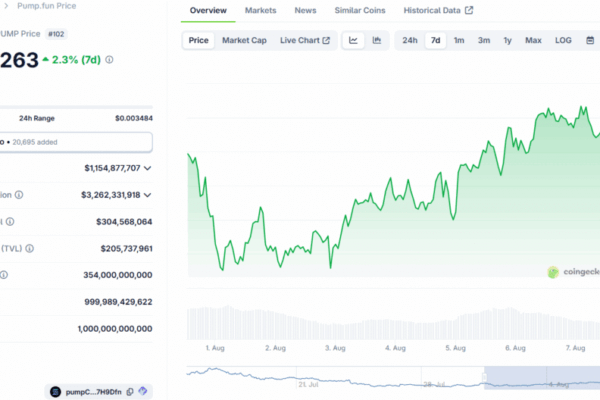Click the portfolio box showing 20,695 added
Screen dimensions: 600x400
point(76,142)
